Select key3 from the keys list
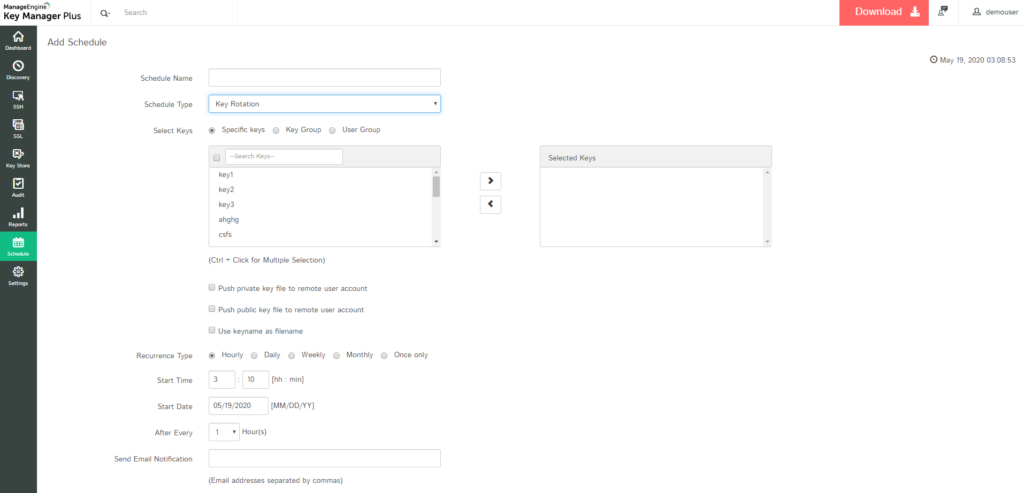 tap(226, 204)
